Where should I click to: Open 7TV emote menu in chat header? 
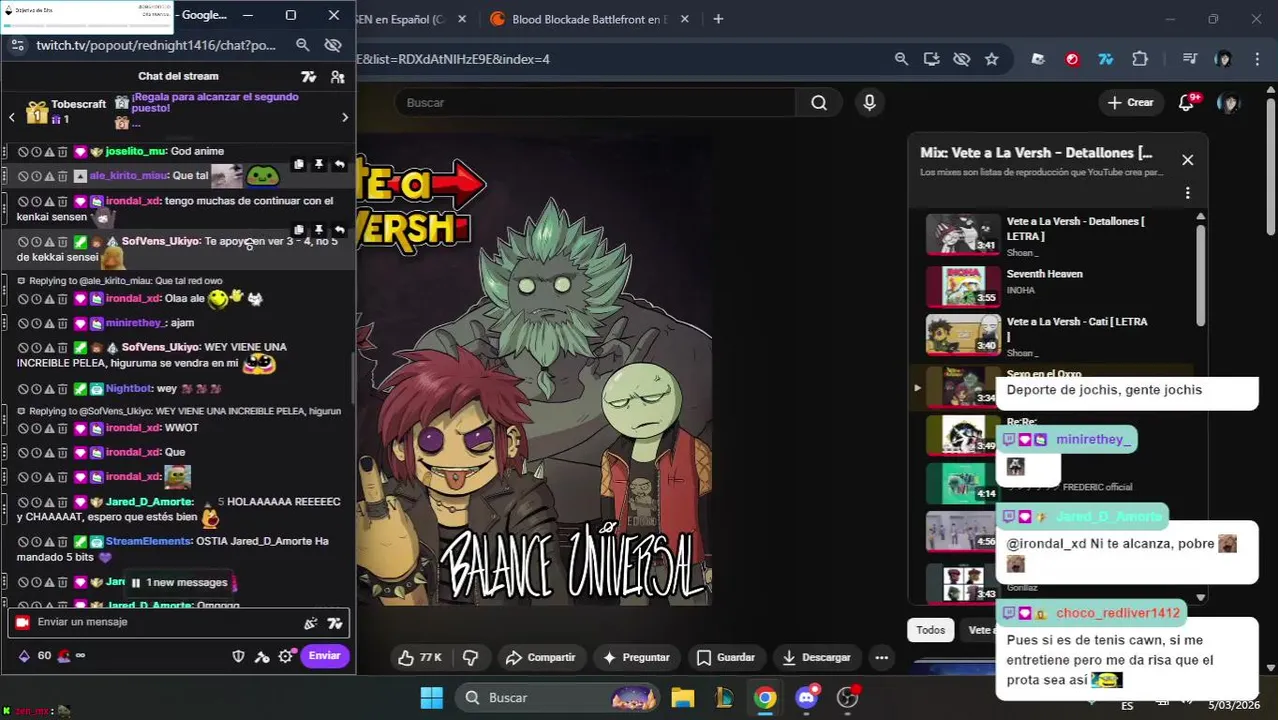[x=309, y=76]
